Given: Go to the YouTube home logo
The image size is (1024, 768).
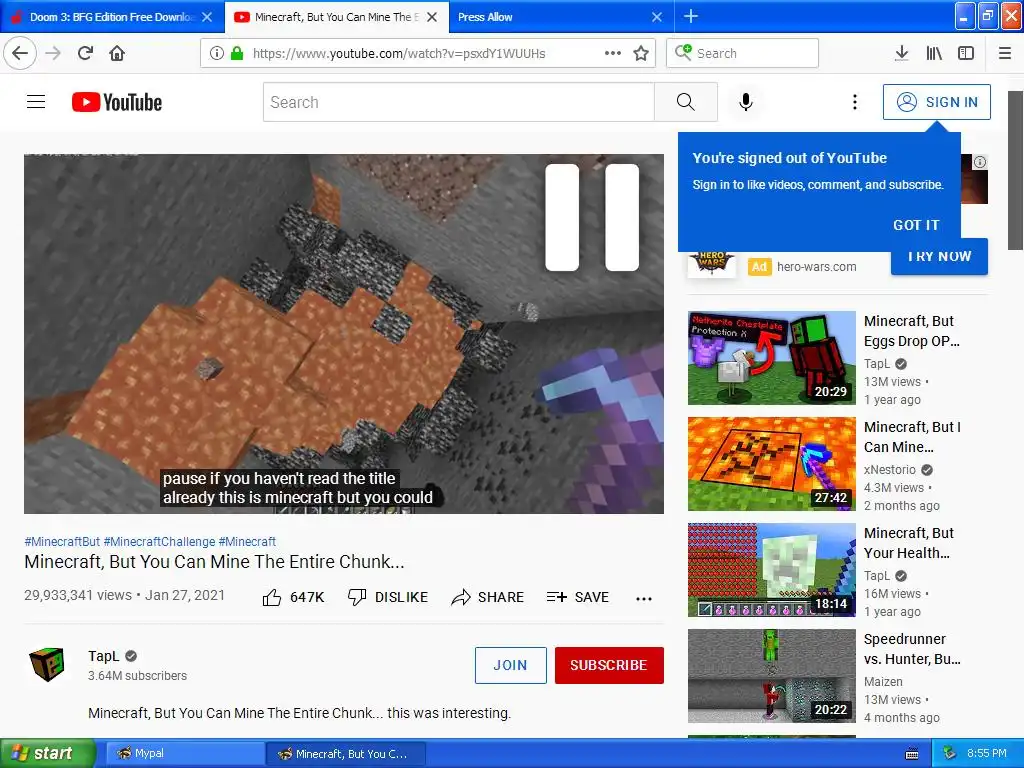Looking at the screenshot, I should coord(117,102).
